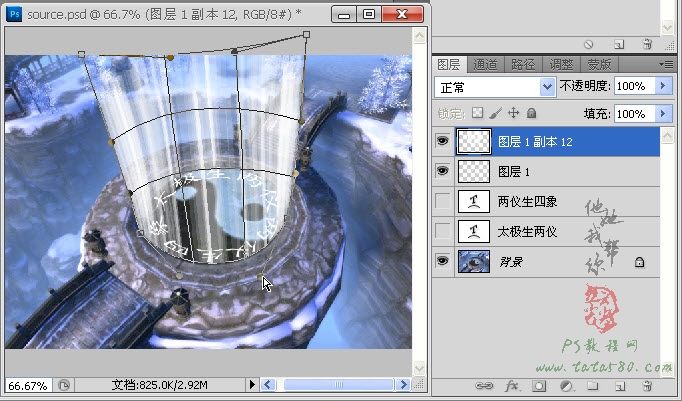The height and width of the screenshot is (401, 682).
Task: Open the Layers panel options menu
Action: point(666,64)
